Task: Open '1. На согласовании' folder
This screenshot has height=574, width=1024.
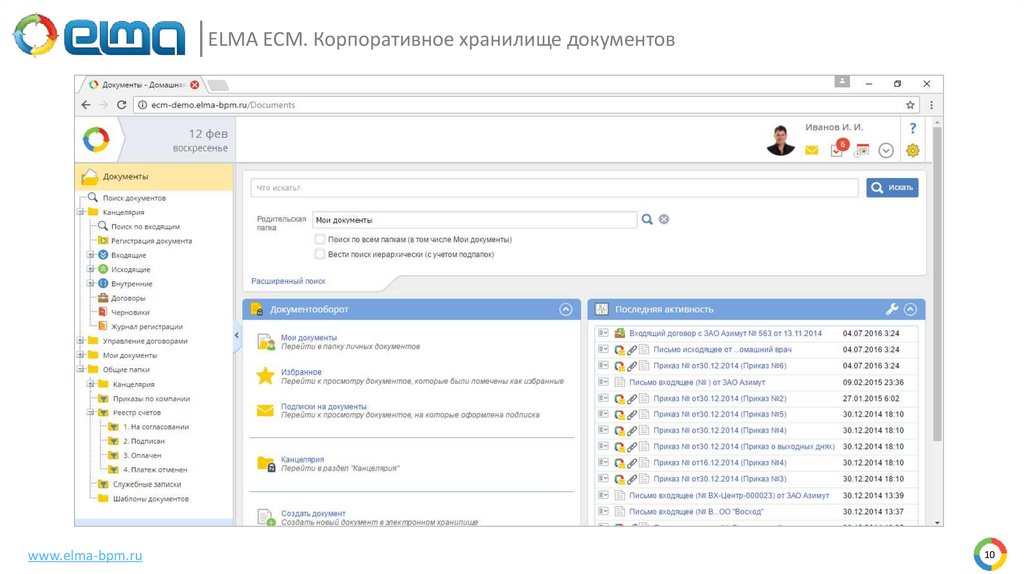Action: coord(155,427)
